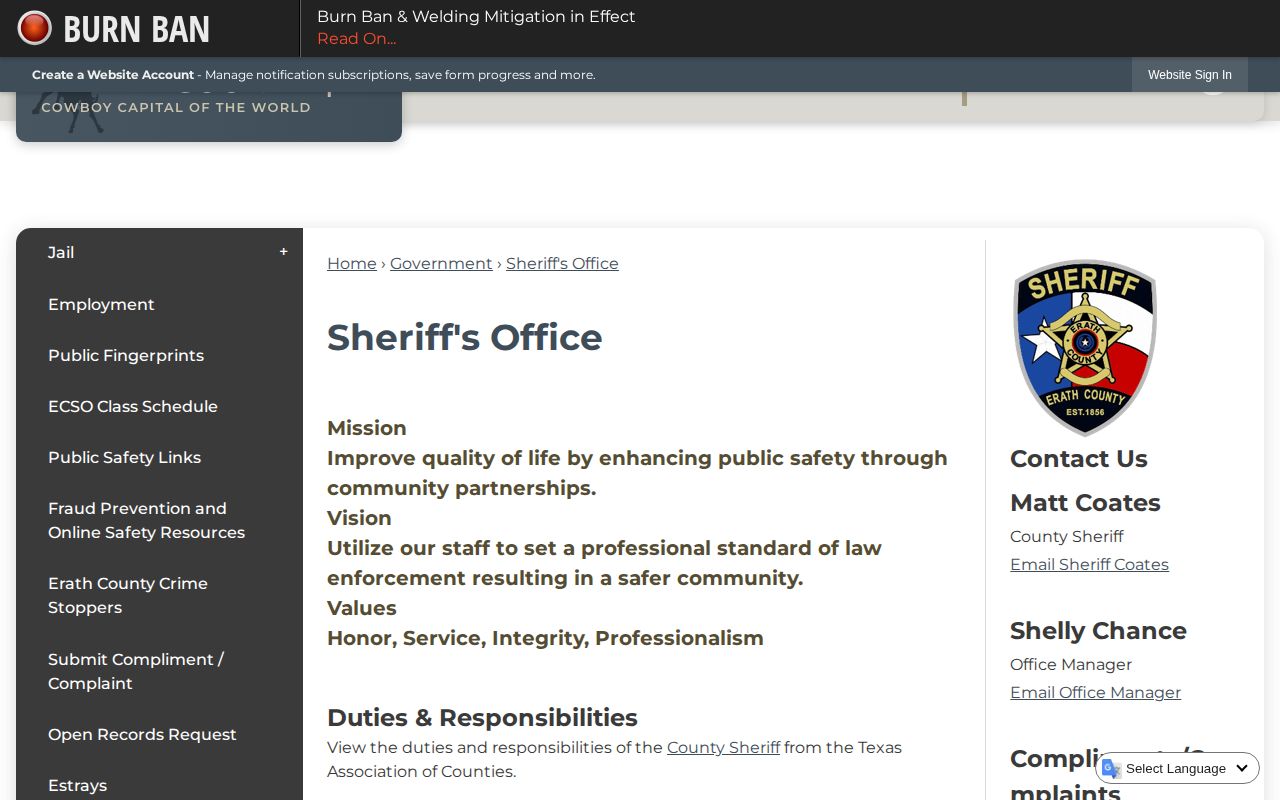This screenshot has height=800, width=1280.
Task: Email Sheriff Coates
Action: tap(1089, 564)
